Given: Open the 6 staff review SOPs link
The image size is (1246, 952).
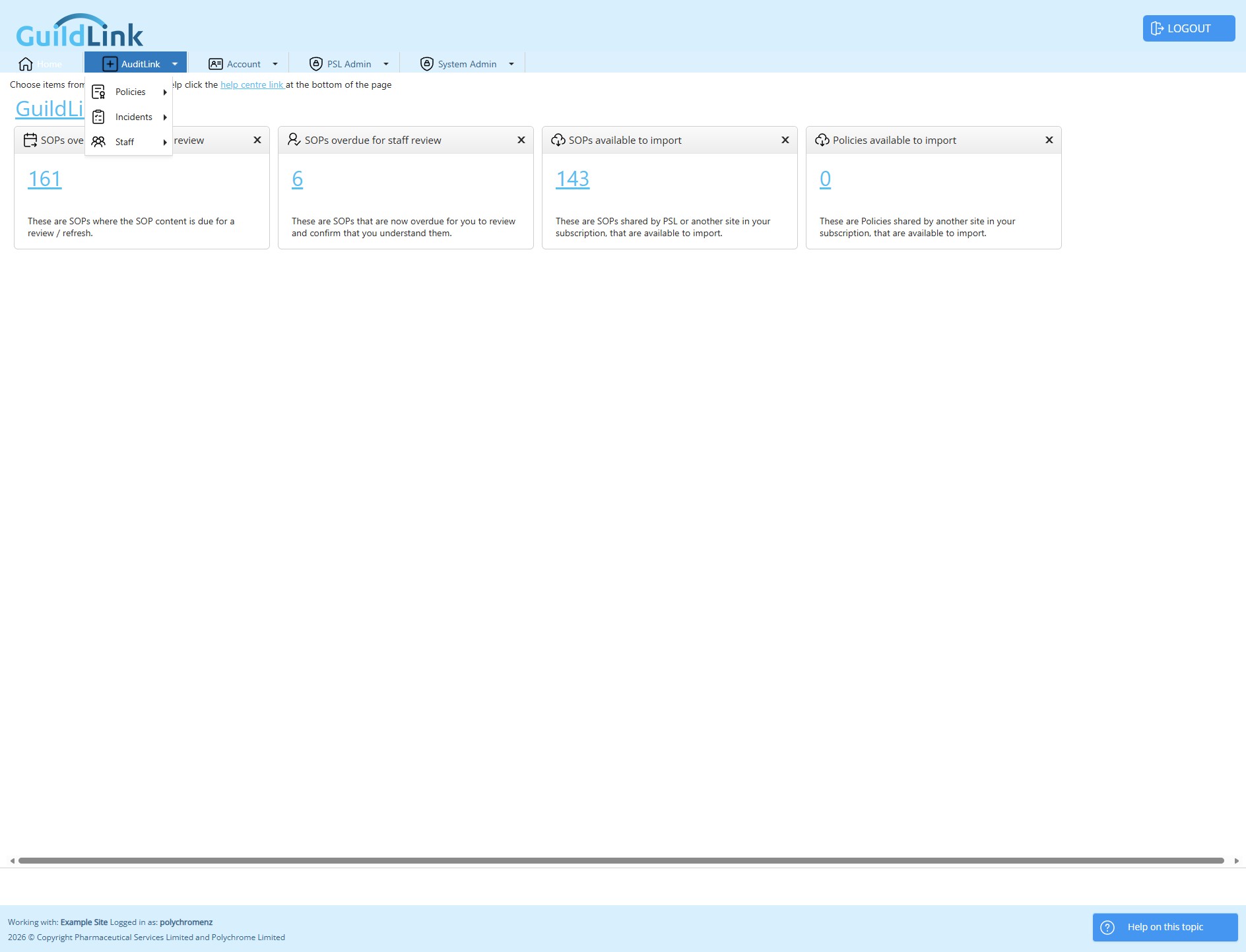Looking at the screenshot, I should point(298,179).
